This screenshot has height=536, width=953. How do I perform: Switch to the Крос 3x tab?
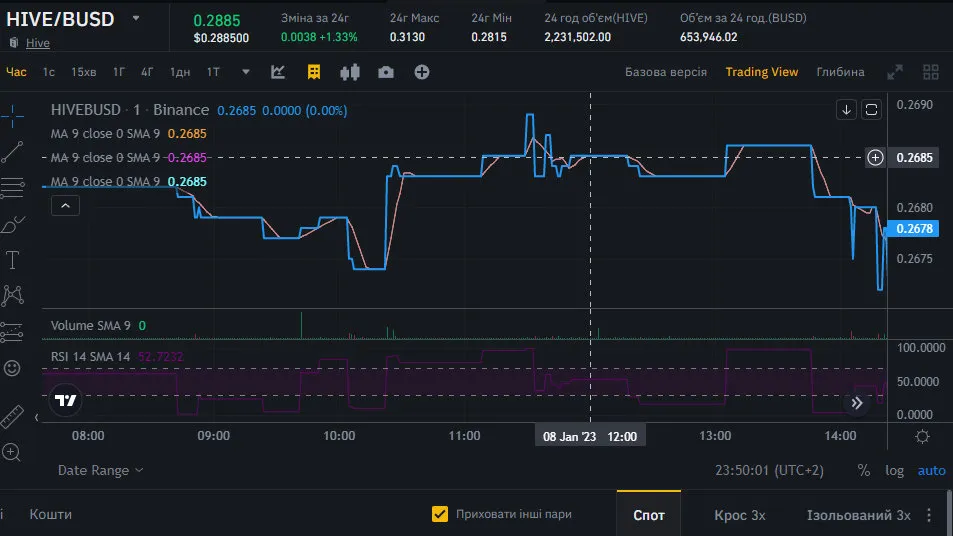pyautogui.click(x=740, y=515)
